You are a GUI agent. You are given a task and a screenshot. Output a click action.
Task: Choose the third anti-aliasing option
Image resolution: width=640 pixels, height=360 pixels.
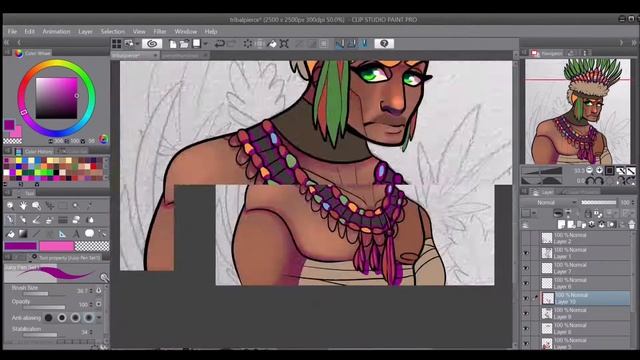(x=75, y=318)
